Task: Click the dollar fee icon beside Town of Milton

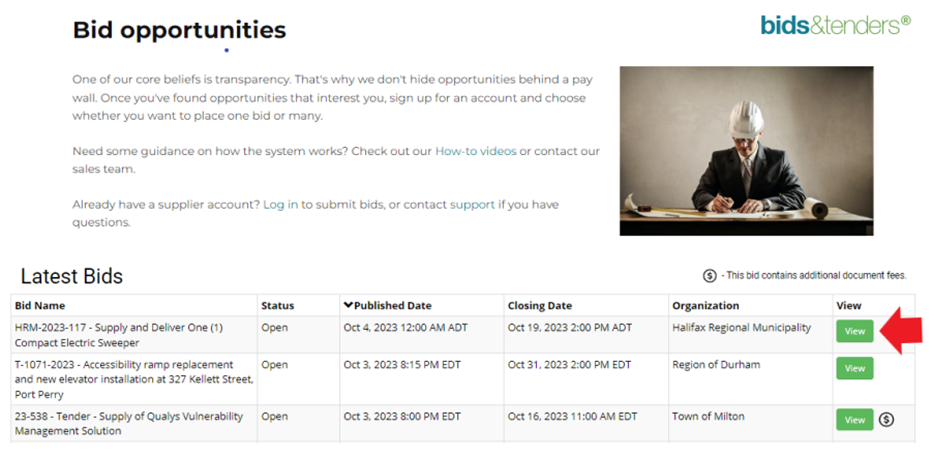Action: tap(886, 420)
